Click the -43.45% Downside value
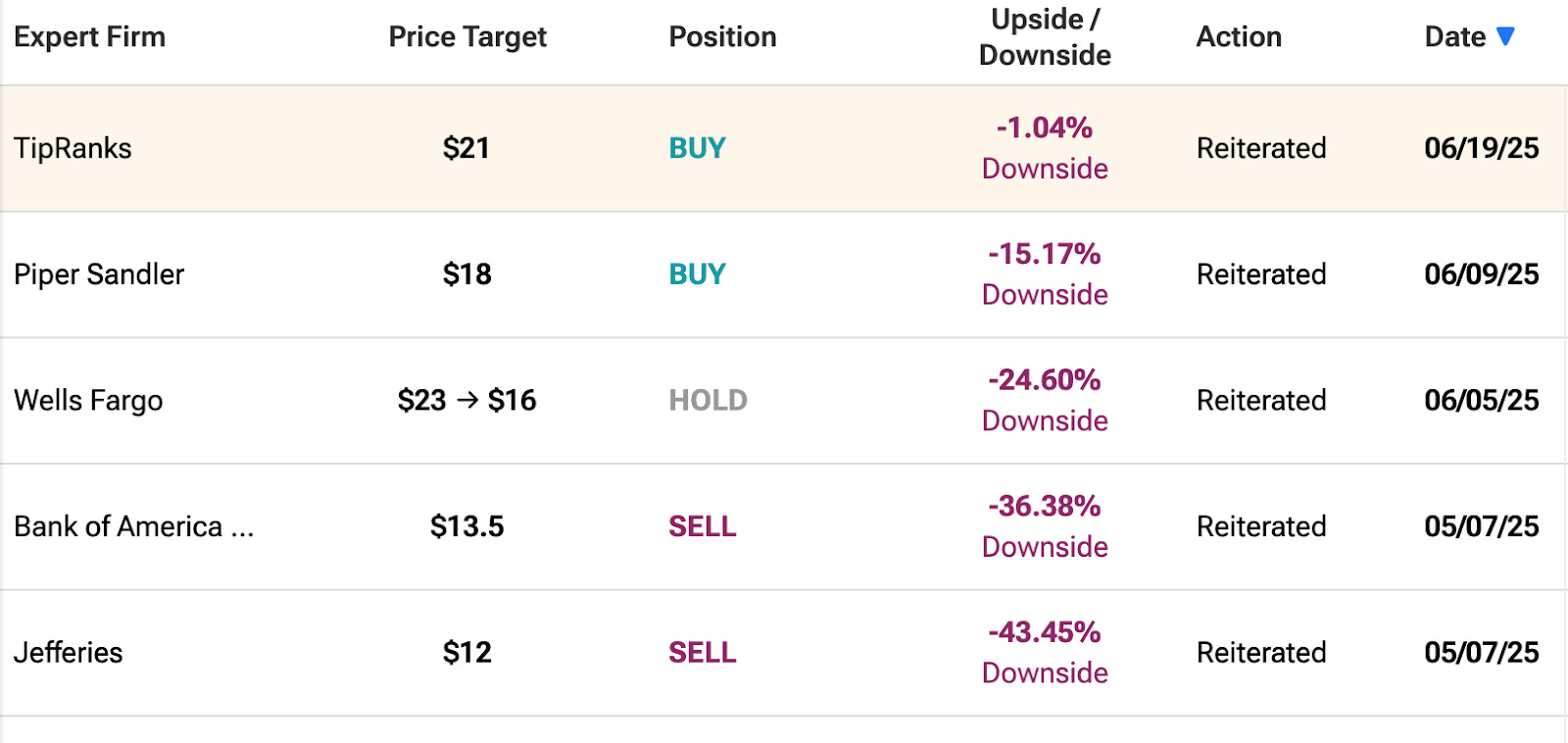This screenshot has width=1568, height=743. [1045, 652]
